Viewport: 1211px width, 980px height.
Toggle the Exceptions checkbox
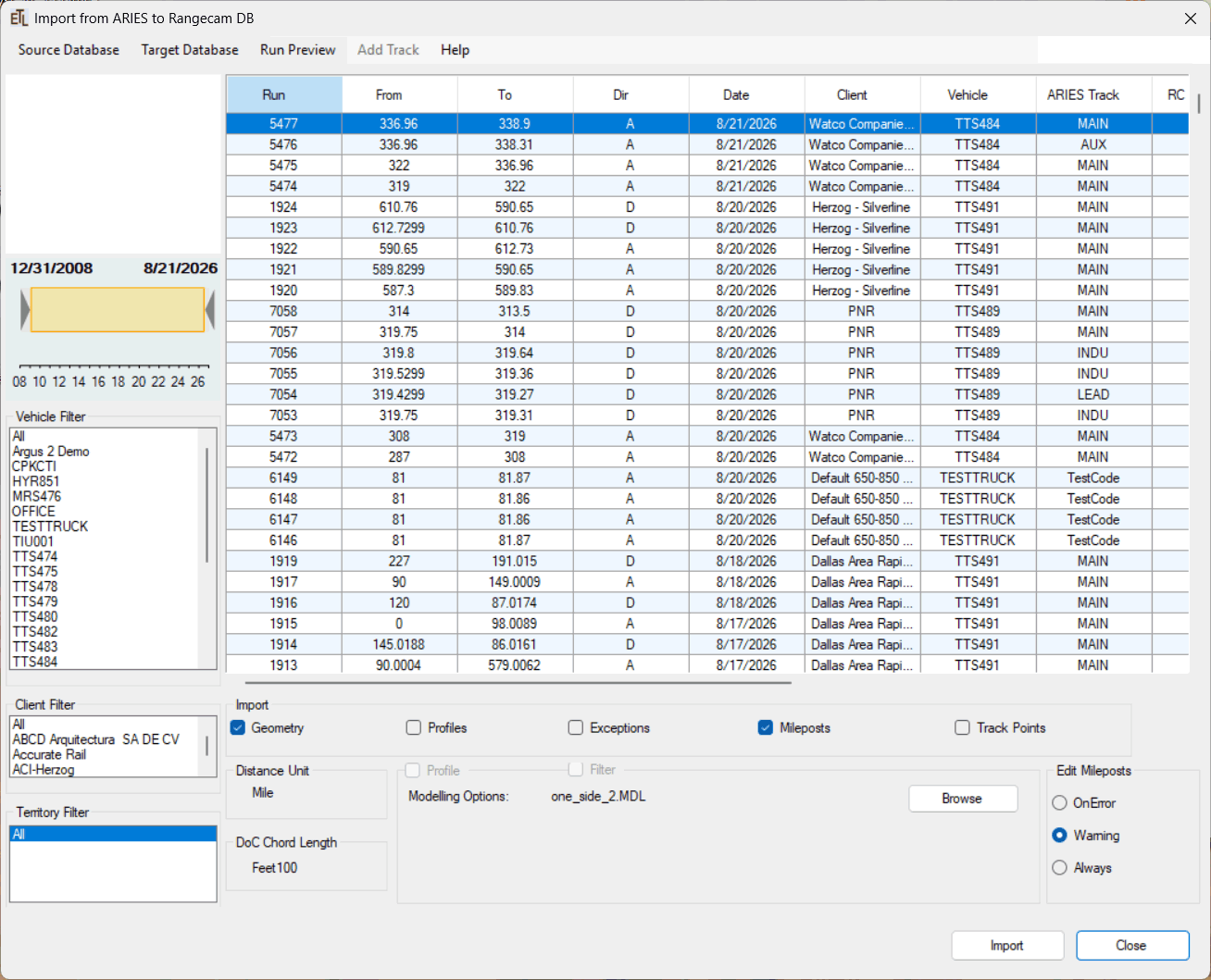point(576,727)
